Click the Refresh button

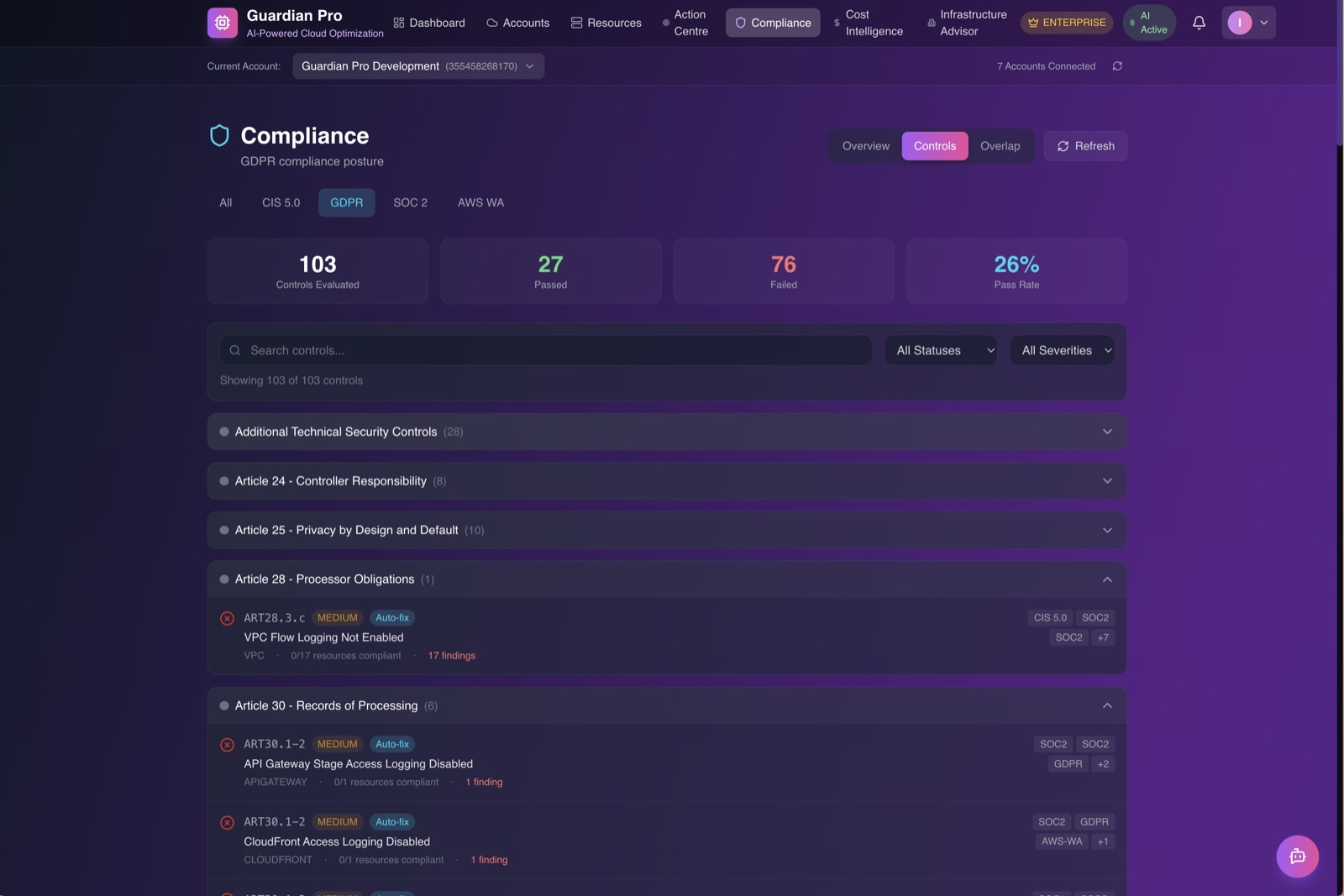click(x=1085, y=146)
